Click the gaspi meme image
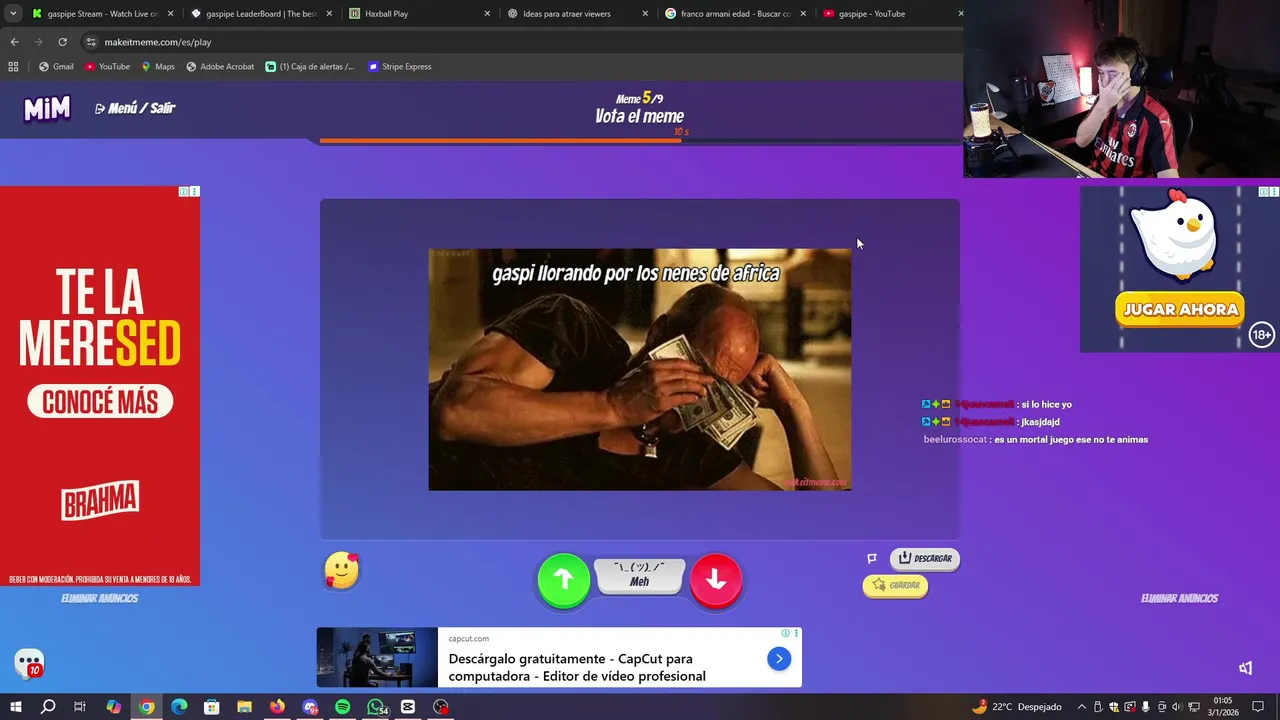Screen dimensions: 1280x720 point(640,370)
